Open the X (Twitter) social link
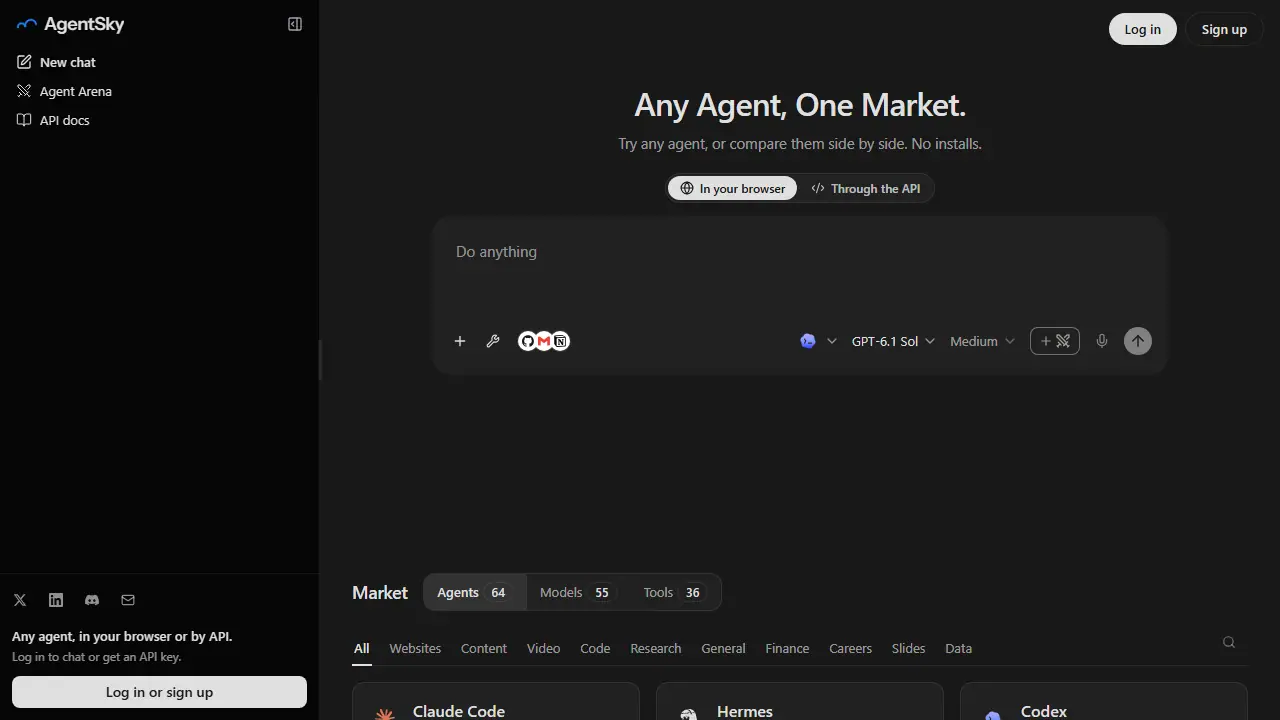Image resolution: width=1280 pixels, height=720 pixels. point(20,600)
